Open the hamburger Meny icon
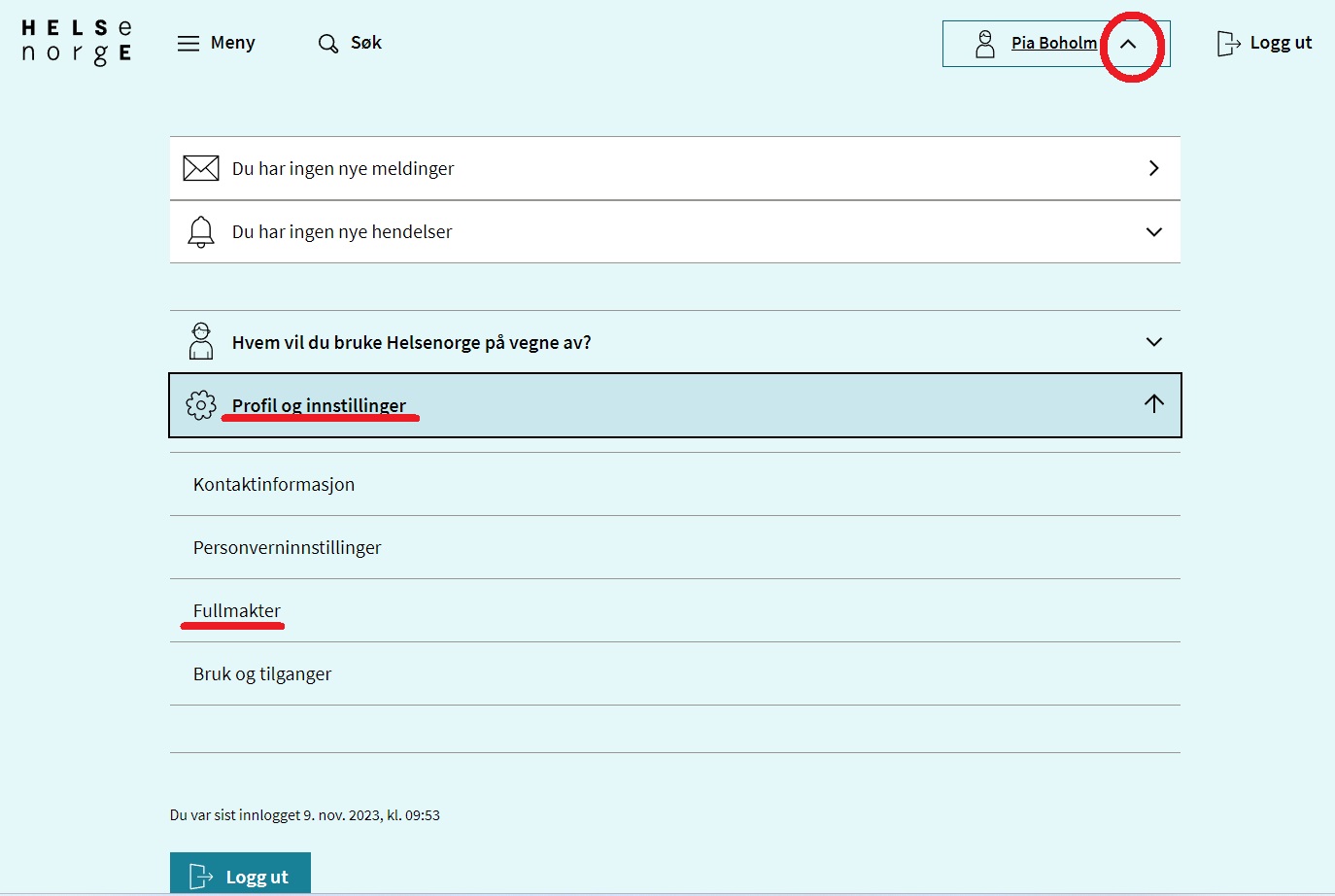The width and height of the screenshot is (1335, 896). (188, 44)
